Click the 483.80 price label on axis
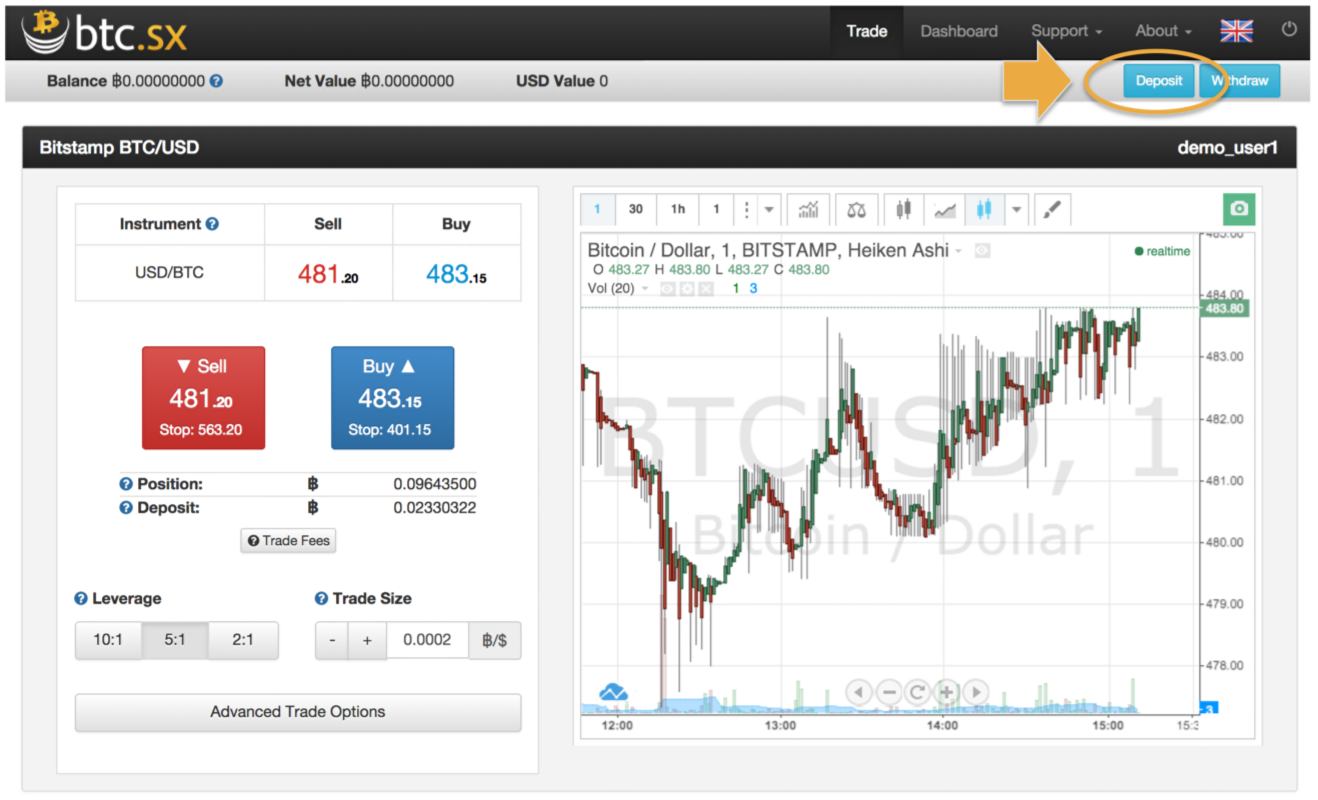The image size is (1318, 800). pos(1224,309)
